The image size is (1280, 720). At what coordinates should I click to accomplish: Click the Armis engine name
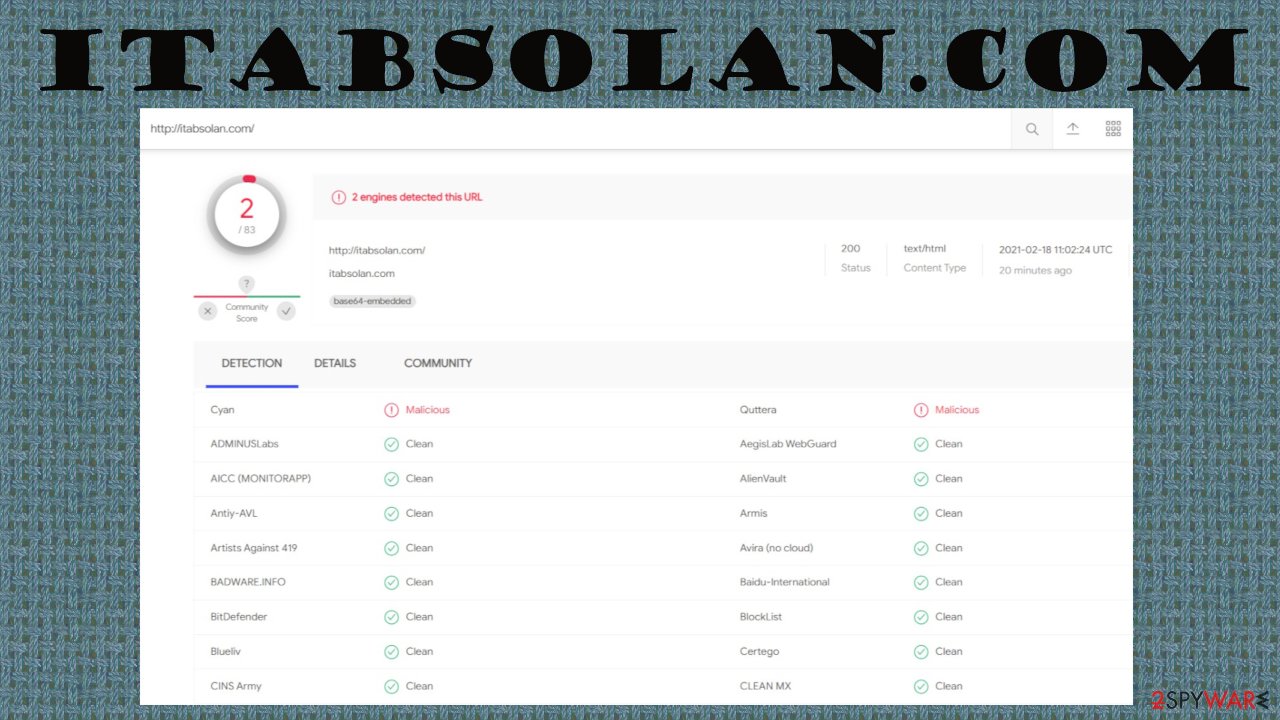pyautogui.click(x=754, y=513)
